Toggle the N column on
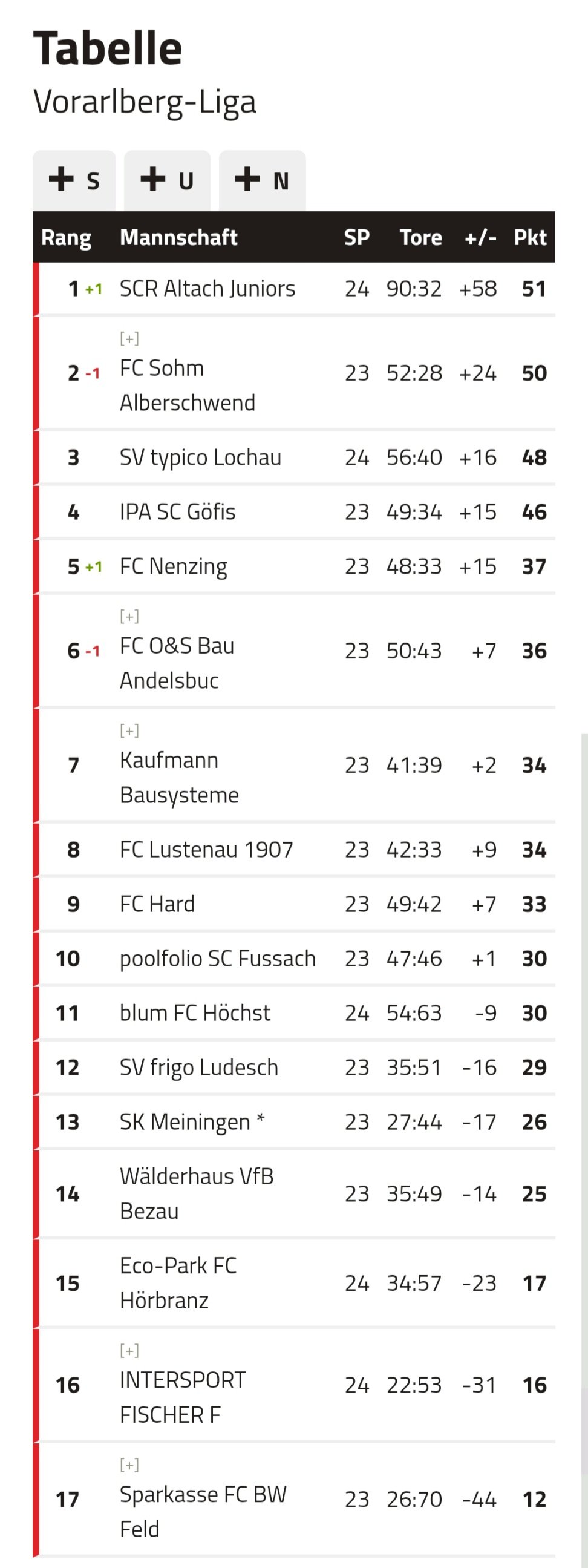The height and width of the screenshot is (1568, 588). (x=263, y=180)
